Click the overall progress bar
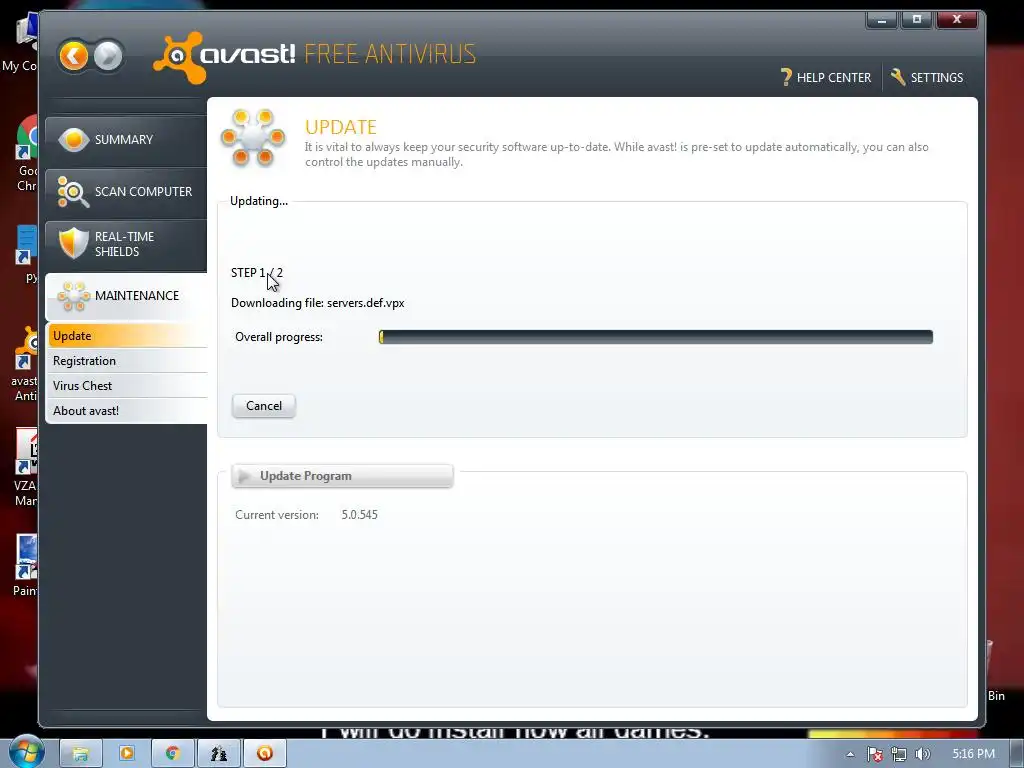Image resolution: width=1024 pixels, height=768 pixels. coord(656,337)
